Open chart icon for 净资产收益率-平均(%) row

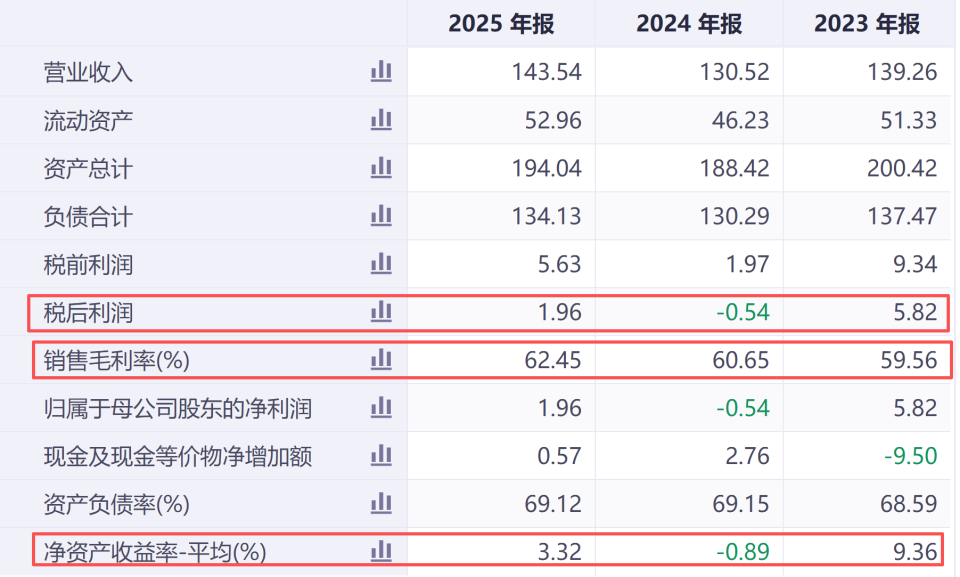pyautogui.click(x=381, y=551)
